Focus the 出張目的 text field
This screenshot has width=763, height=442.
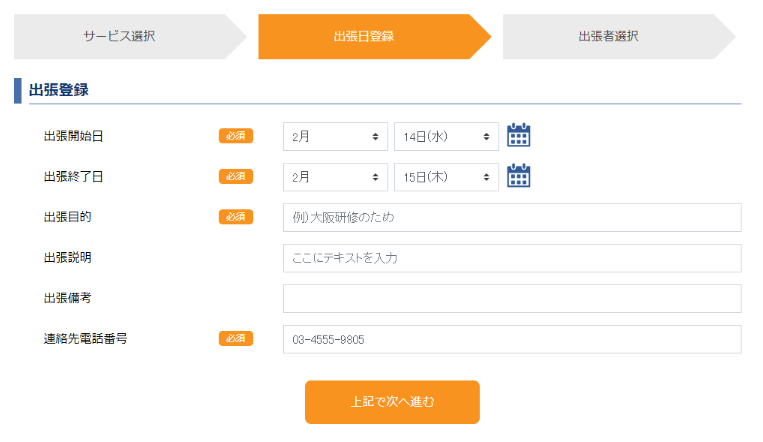pos(512,217)
